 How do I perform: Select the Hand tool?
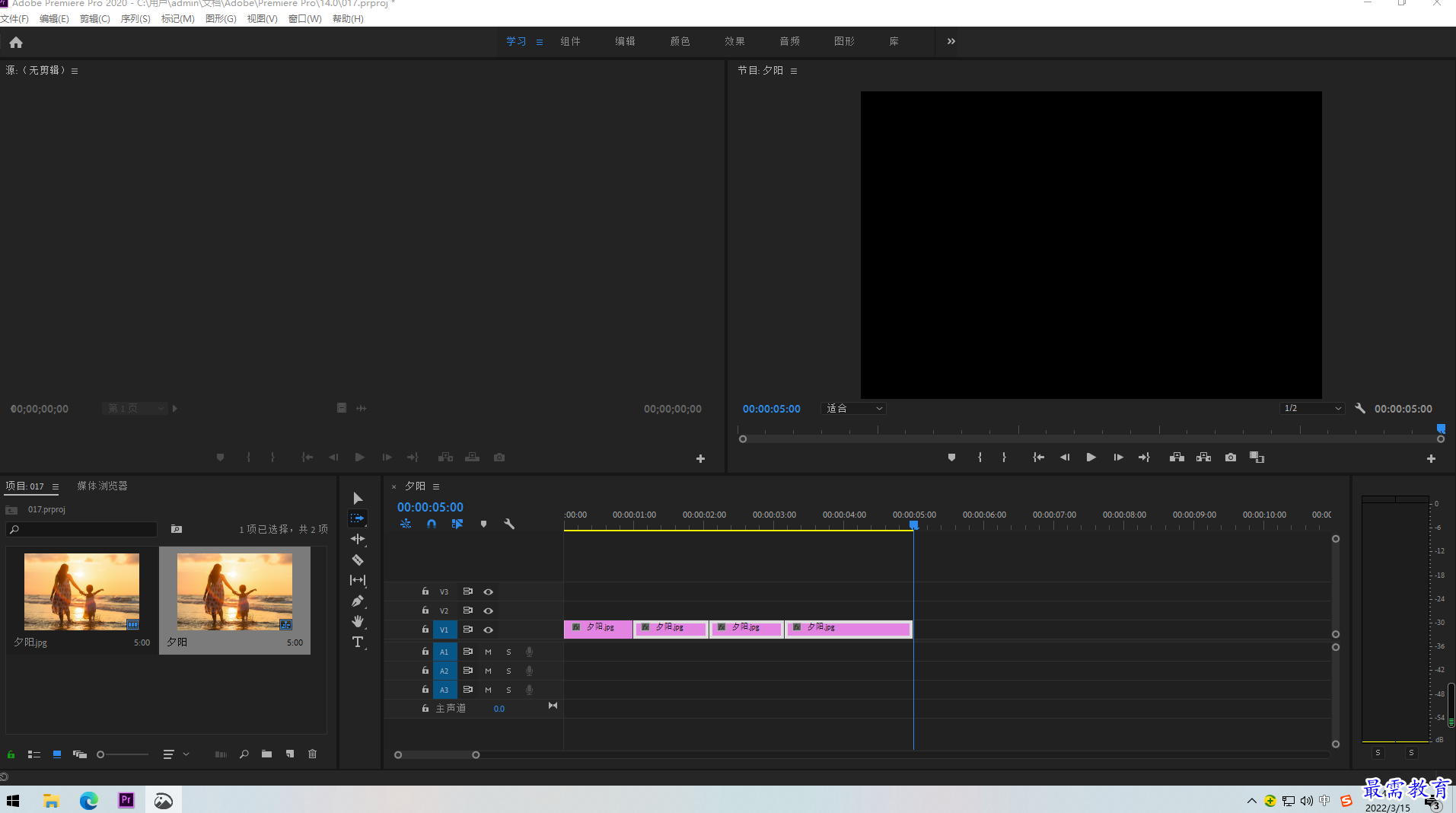tap(358, 621)
